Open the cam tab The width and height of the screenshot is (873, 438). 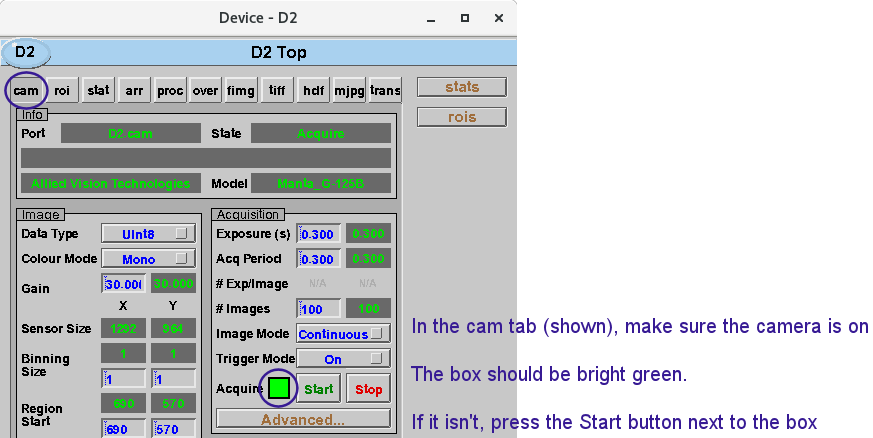pos(26,90)
